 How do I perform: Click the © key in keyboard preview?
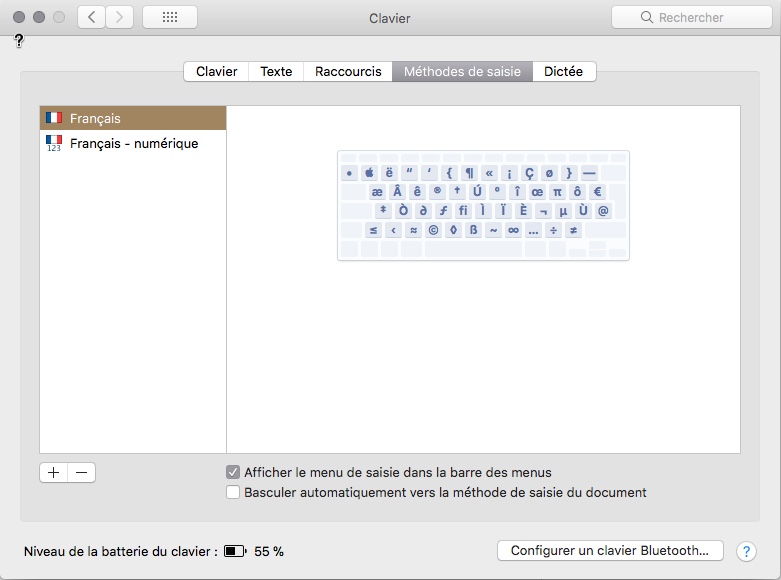[x=433, y=230]
